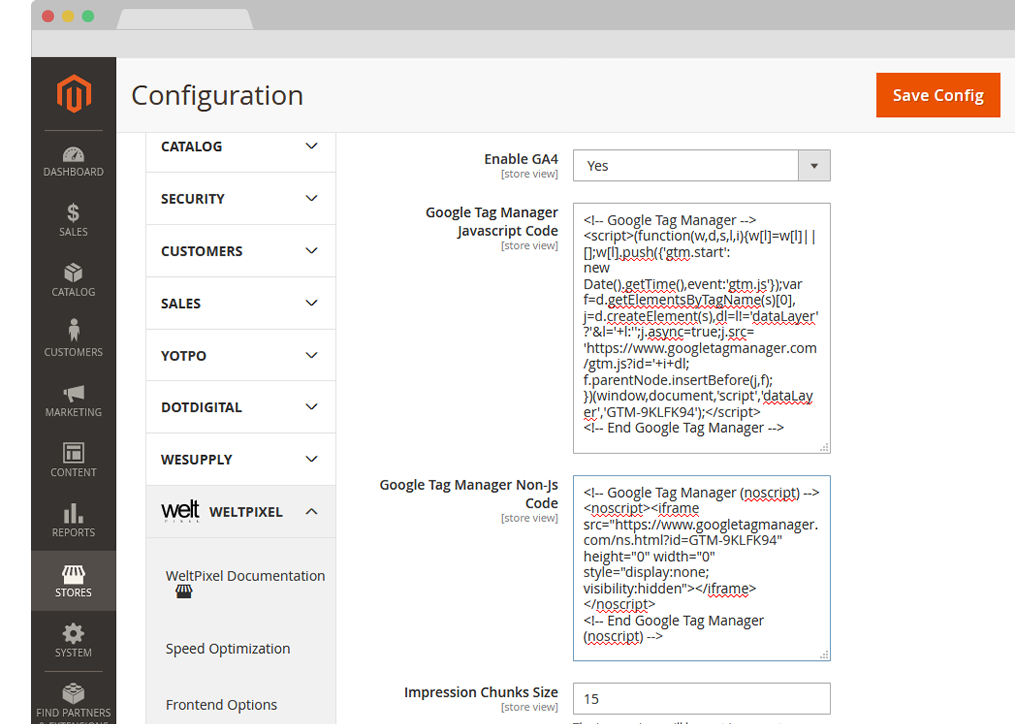Open the Sales dollar icon
Screen dimensions: 1015x724
click(73, 213)
